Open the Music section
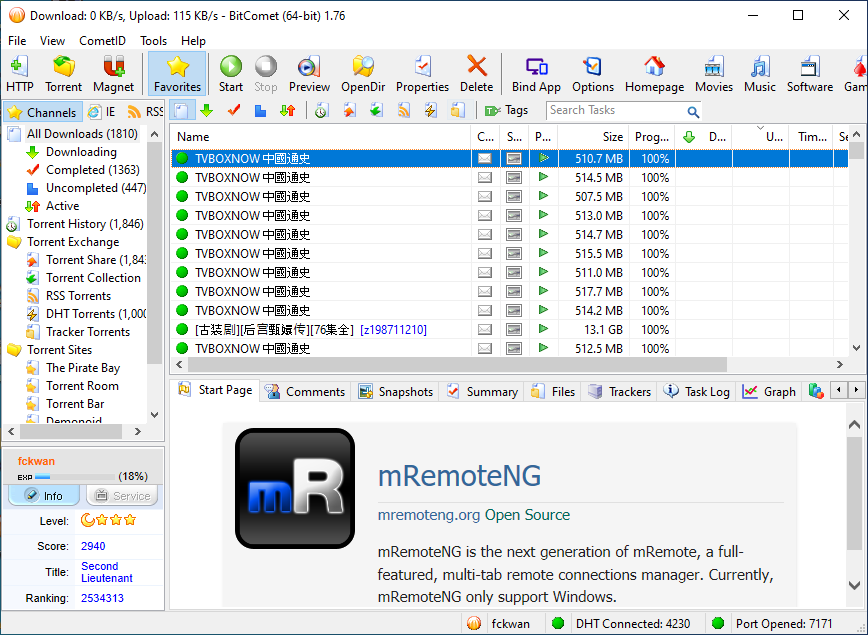The image size is (868, 635). (x=760, y=74)
